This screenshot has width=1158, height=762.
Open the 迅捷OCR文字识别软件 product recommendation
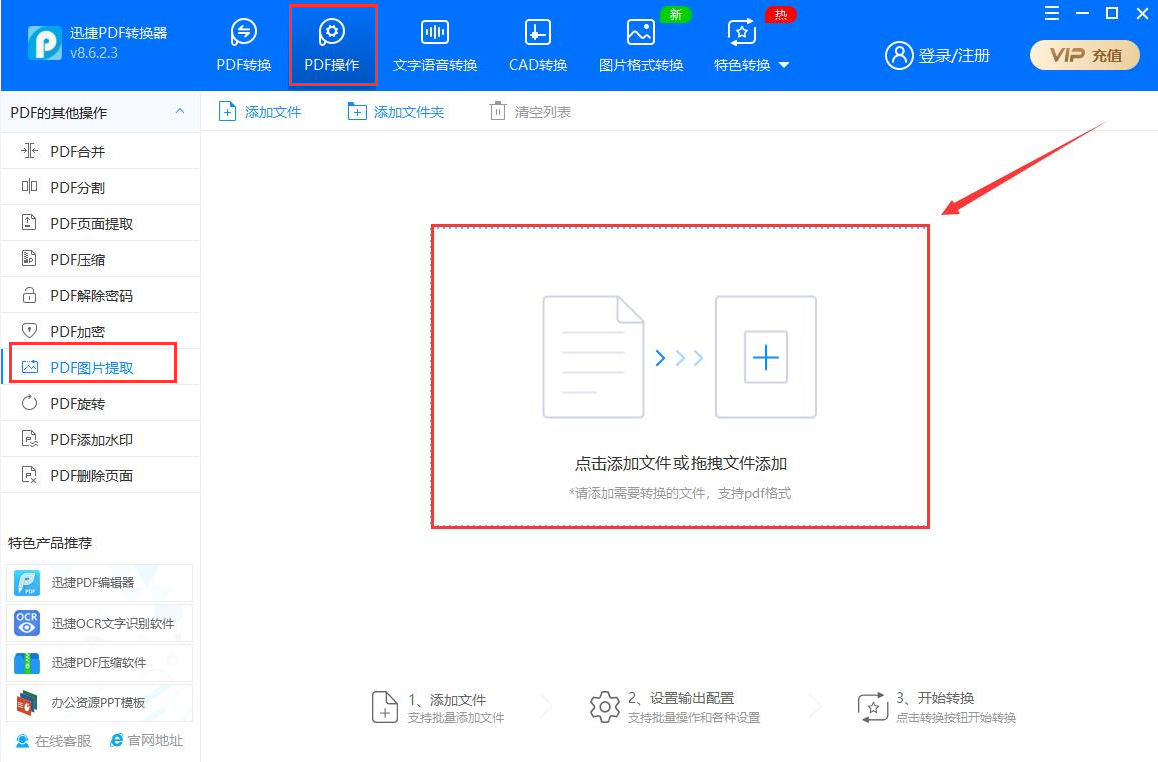99,623
